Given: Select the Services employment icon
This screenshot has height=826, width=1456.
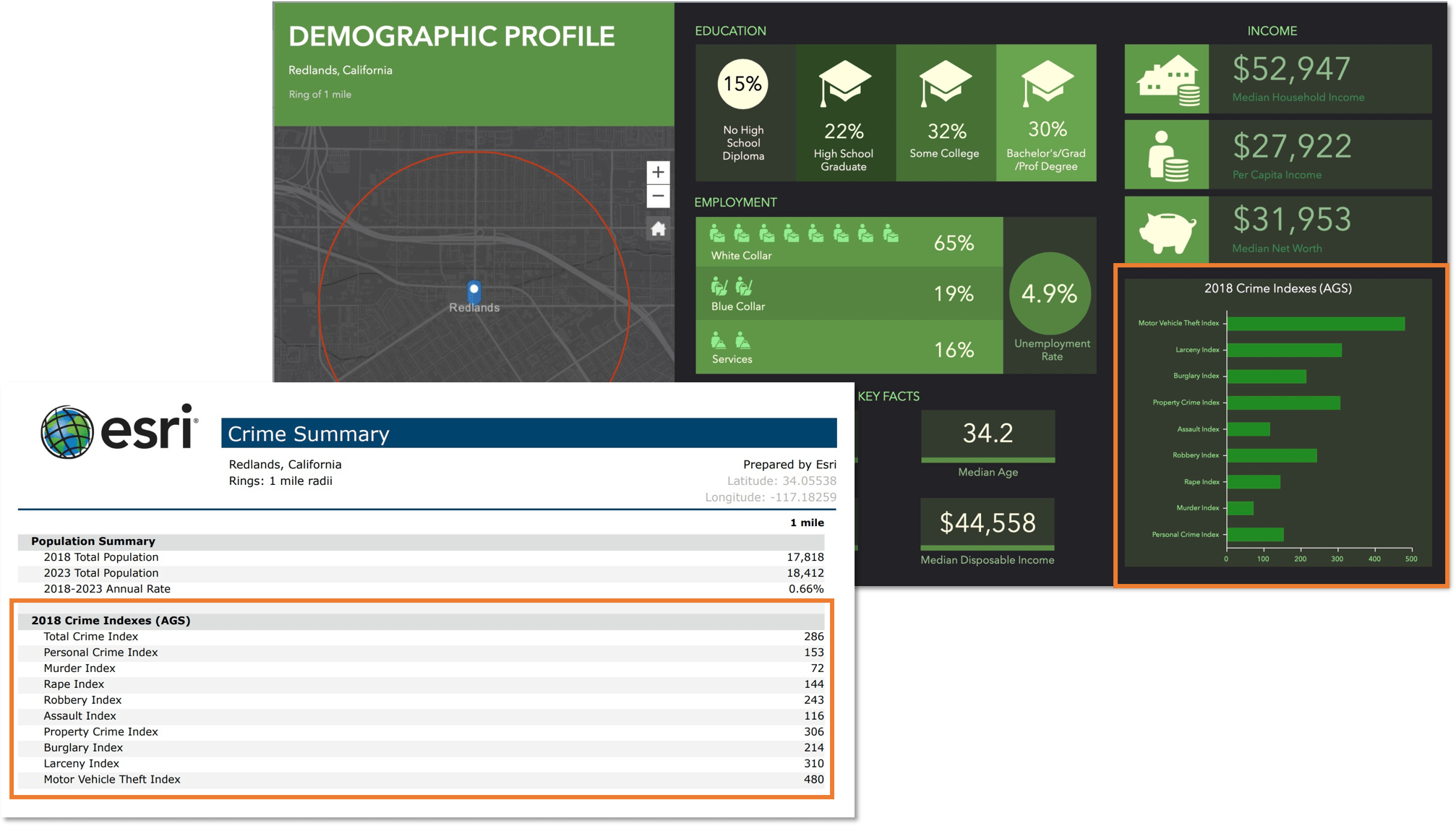Looking at the screenshot, I should [x=723, y=340].
